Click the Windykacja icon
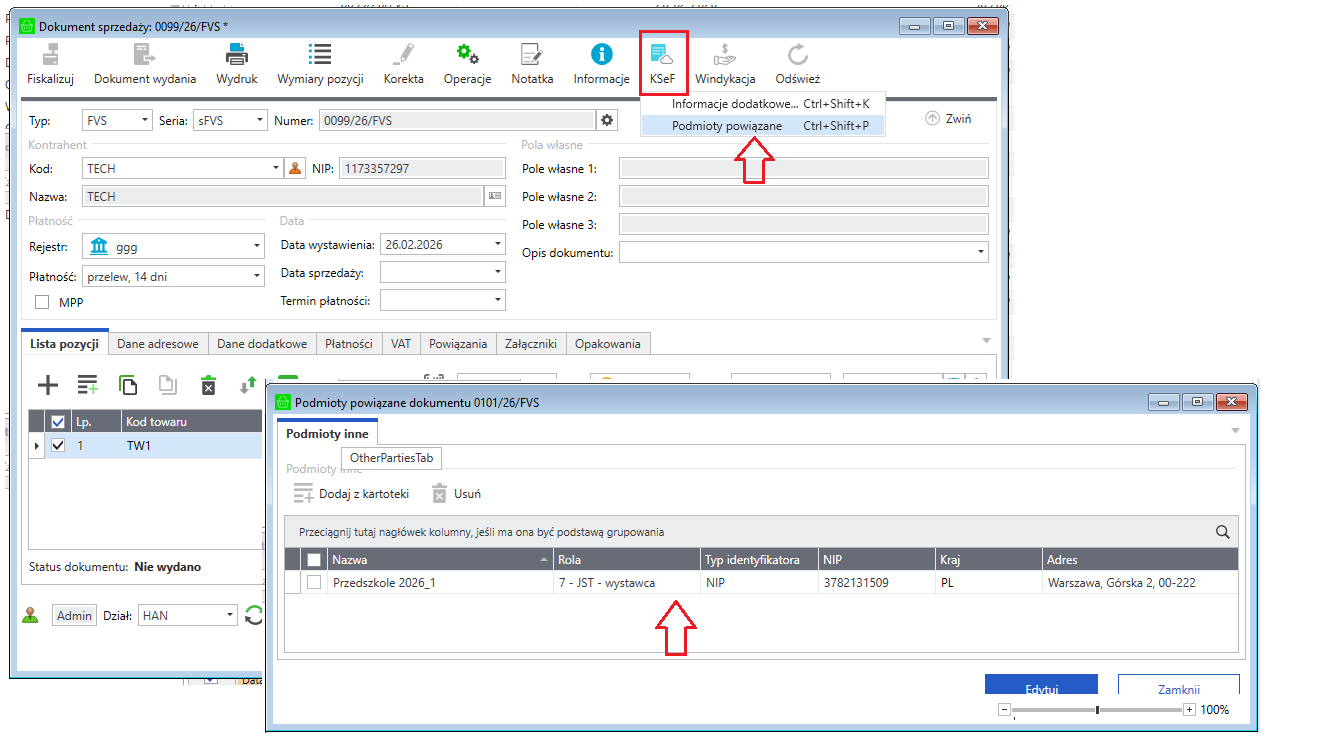This screenshot has height=742, width=1327. point(724,56)
